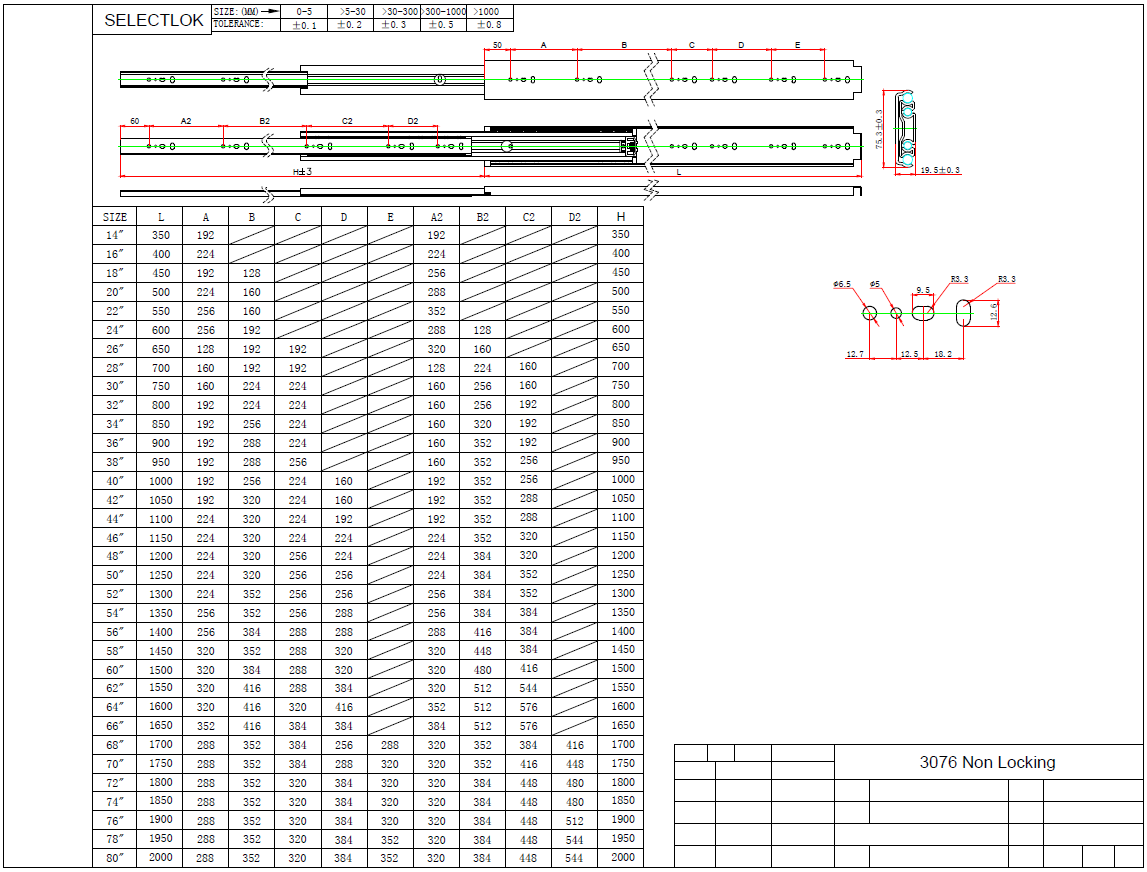Select the SIZE column header
This screenshot has width=1147, height=872.
115,216
